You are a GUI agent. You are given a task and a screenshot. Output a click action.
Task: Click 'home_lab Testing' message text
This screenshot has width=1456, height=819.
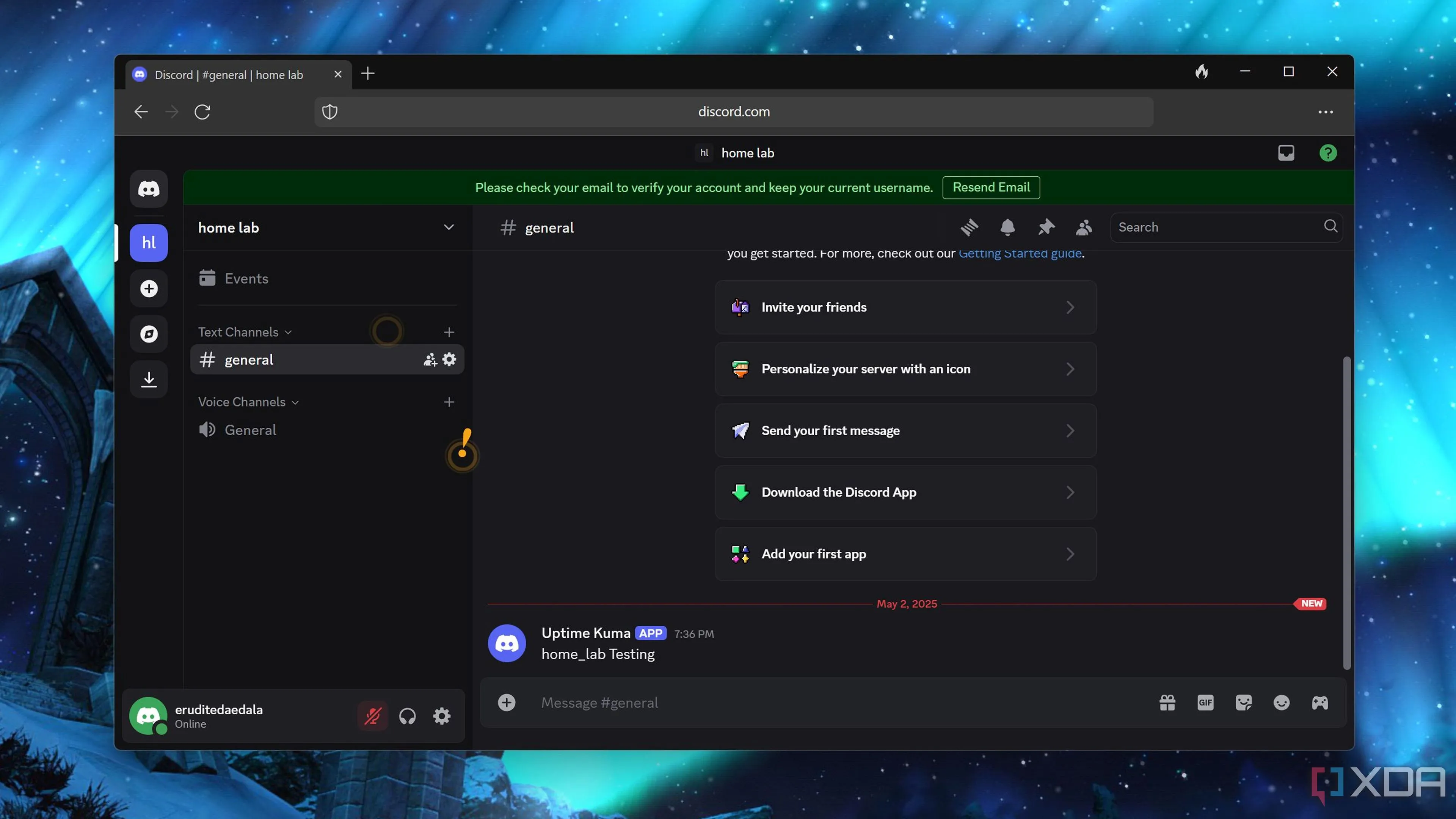click(x=598, y=654)
